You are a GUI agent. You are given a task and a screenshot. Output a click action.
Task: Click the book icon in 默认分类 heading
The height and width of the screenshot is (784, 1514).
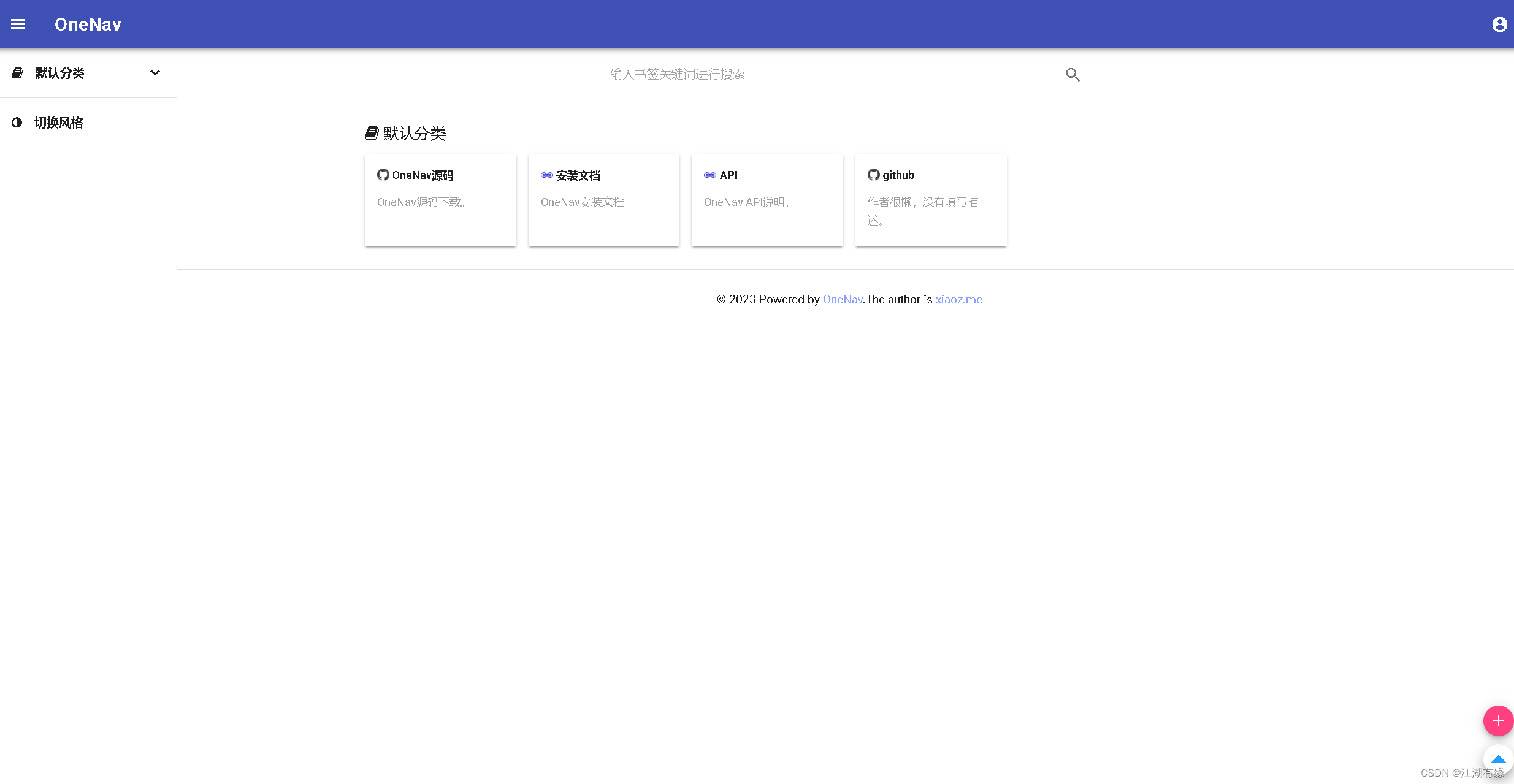[372, 133]
